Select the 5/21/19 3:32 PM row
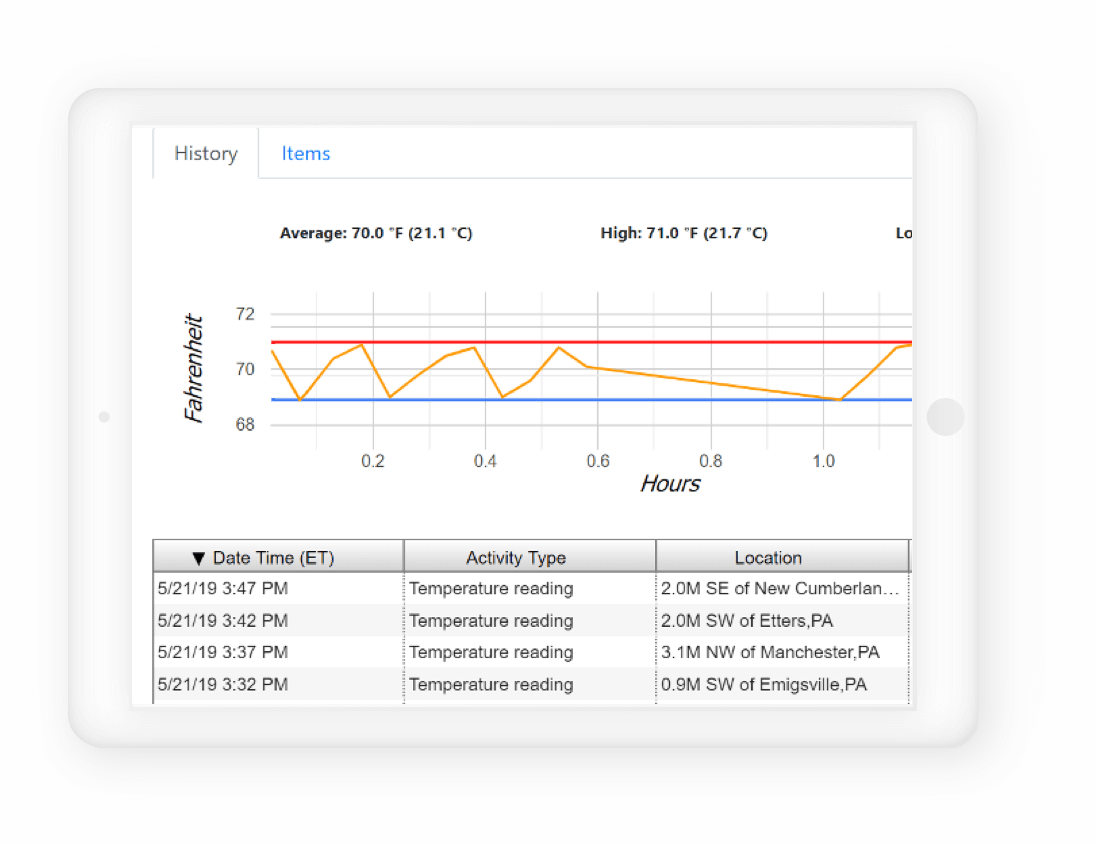The image size is (1096, 844). tap(531, 684)
